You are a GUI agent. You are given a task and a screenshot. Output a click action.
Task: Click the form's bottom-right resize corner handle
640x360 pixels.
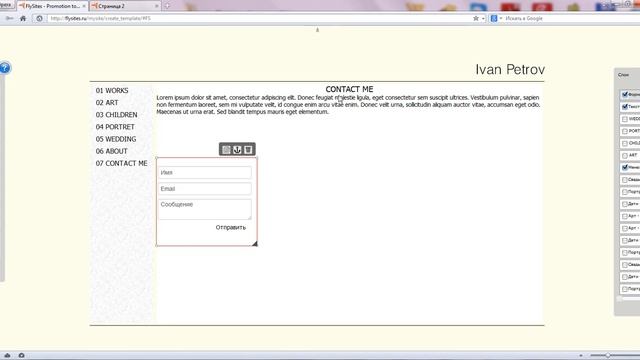point(255,244)
